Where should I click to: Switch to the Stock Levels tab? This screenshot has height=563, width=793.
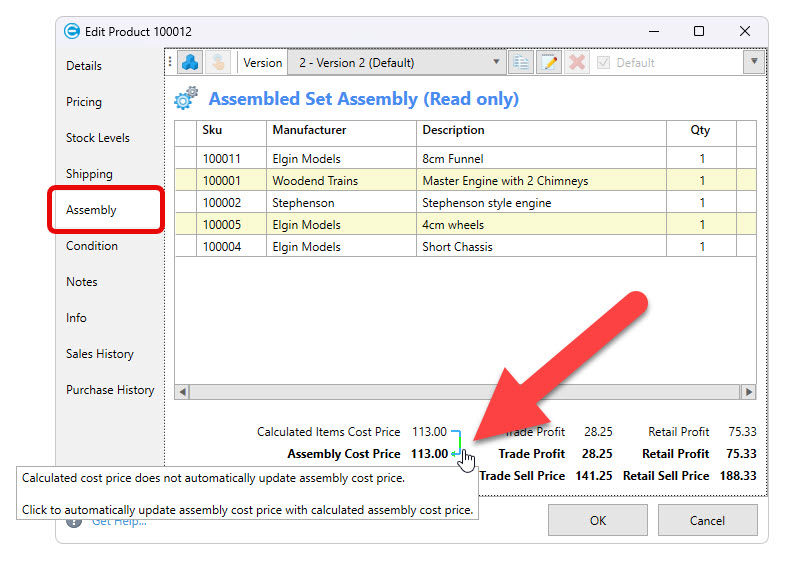(98, 138)
